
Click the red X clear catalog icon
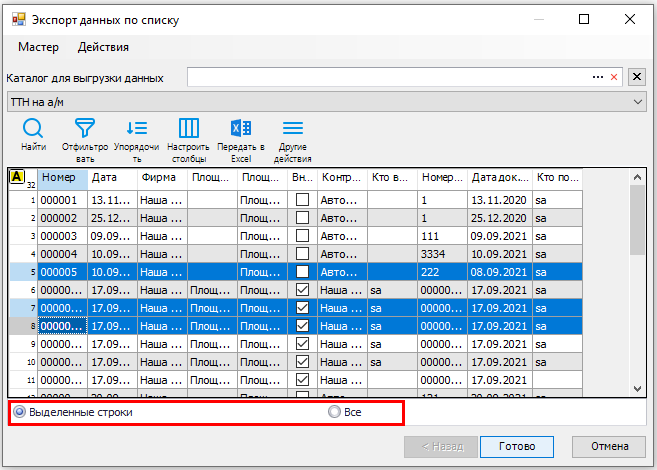(613, 77)
